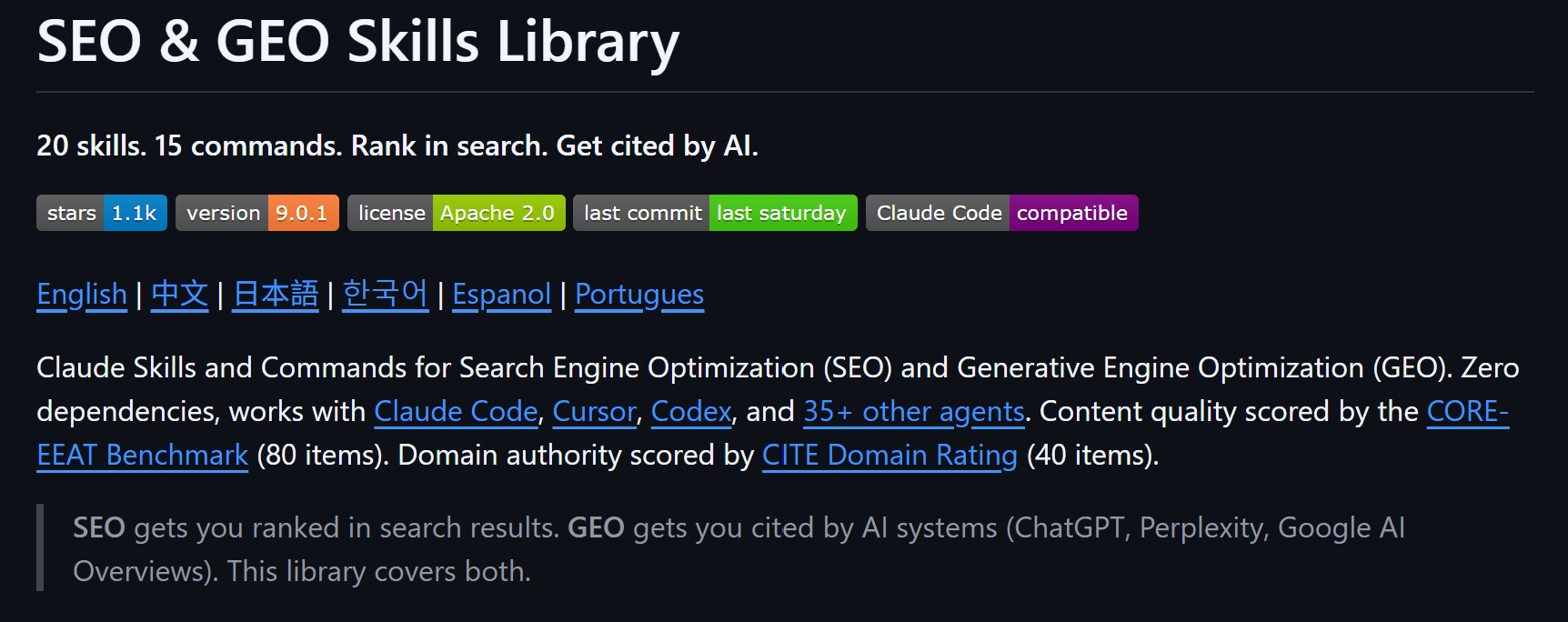This screenshot has width=1568, height=622.
Task: Click the '20 skills. 15 commands.' tagline
Action: (x=189, y=146)
